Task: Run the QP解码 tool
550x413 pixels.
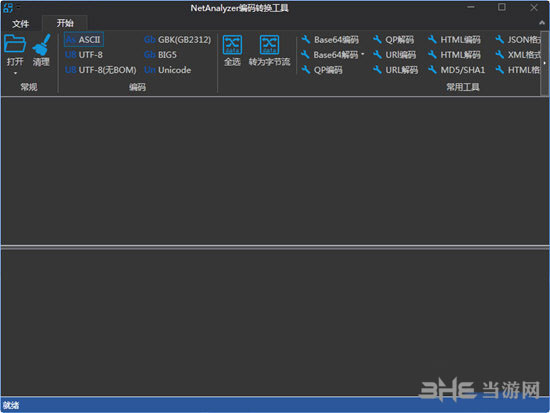Action: click(394, 40)
